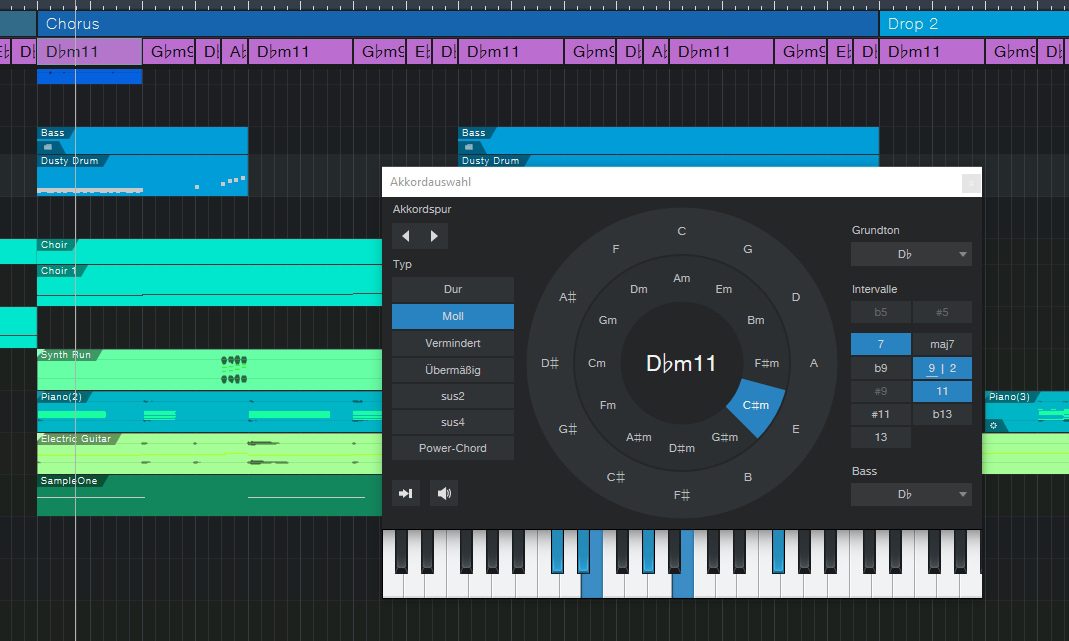Viewport: 1069px width, 641px height.
Task: Open the Grundton dropdown showing Db
Action: (x=910, y=254)
